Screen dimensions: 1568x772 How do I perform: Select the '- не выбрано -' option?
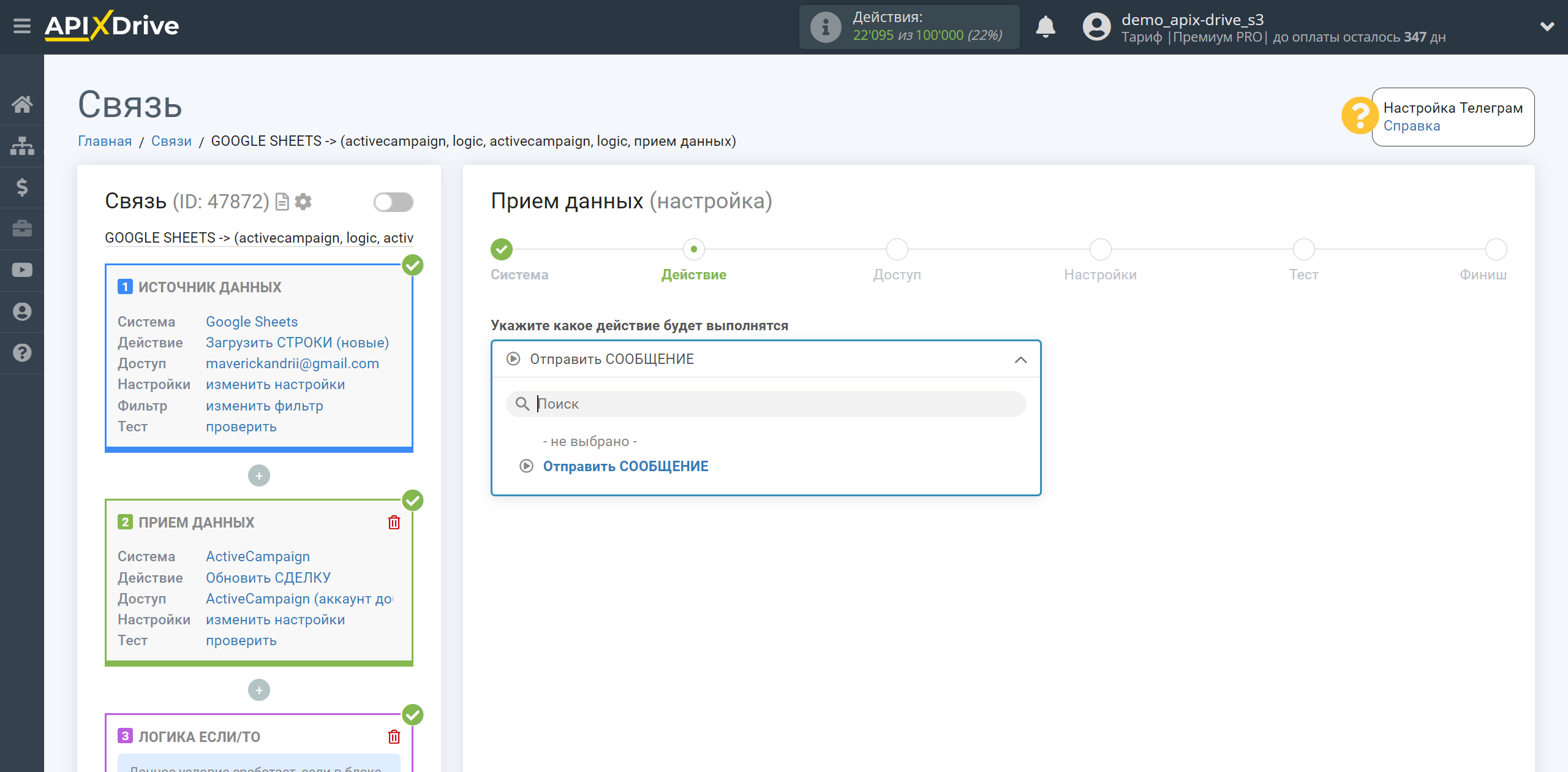(x=590, y=441)
